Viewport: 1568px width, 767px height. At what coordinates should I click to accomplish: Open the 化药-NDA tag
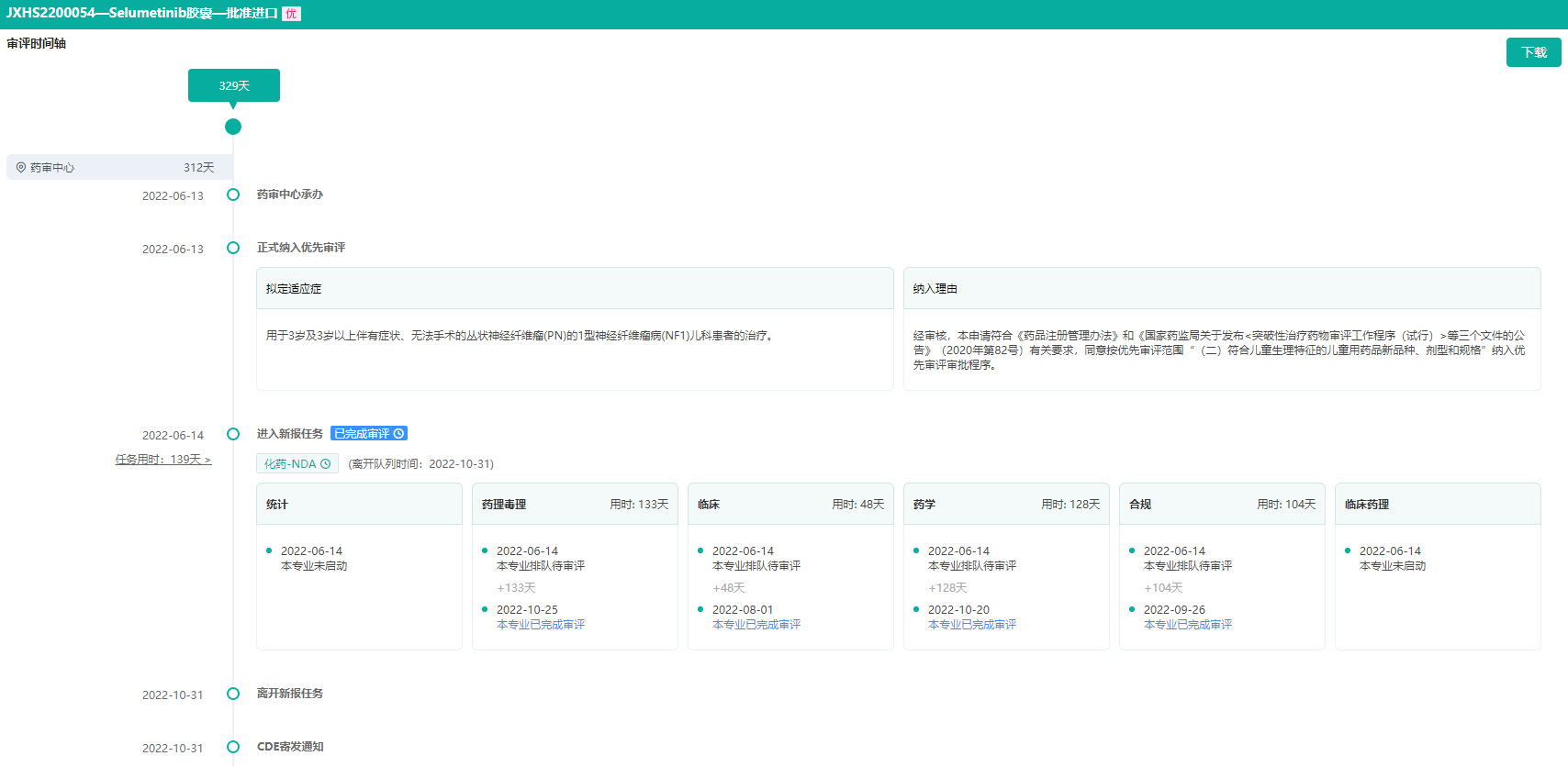pyautogui.click(x=290, y=464)
